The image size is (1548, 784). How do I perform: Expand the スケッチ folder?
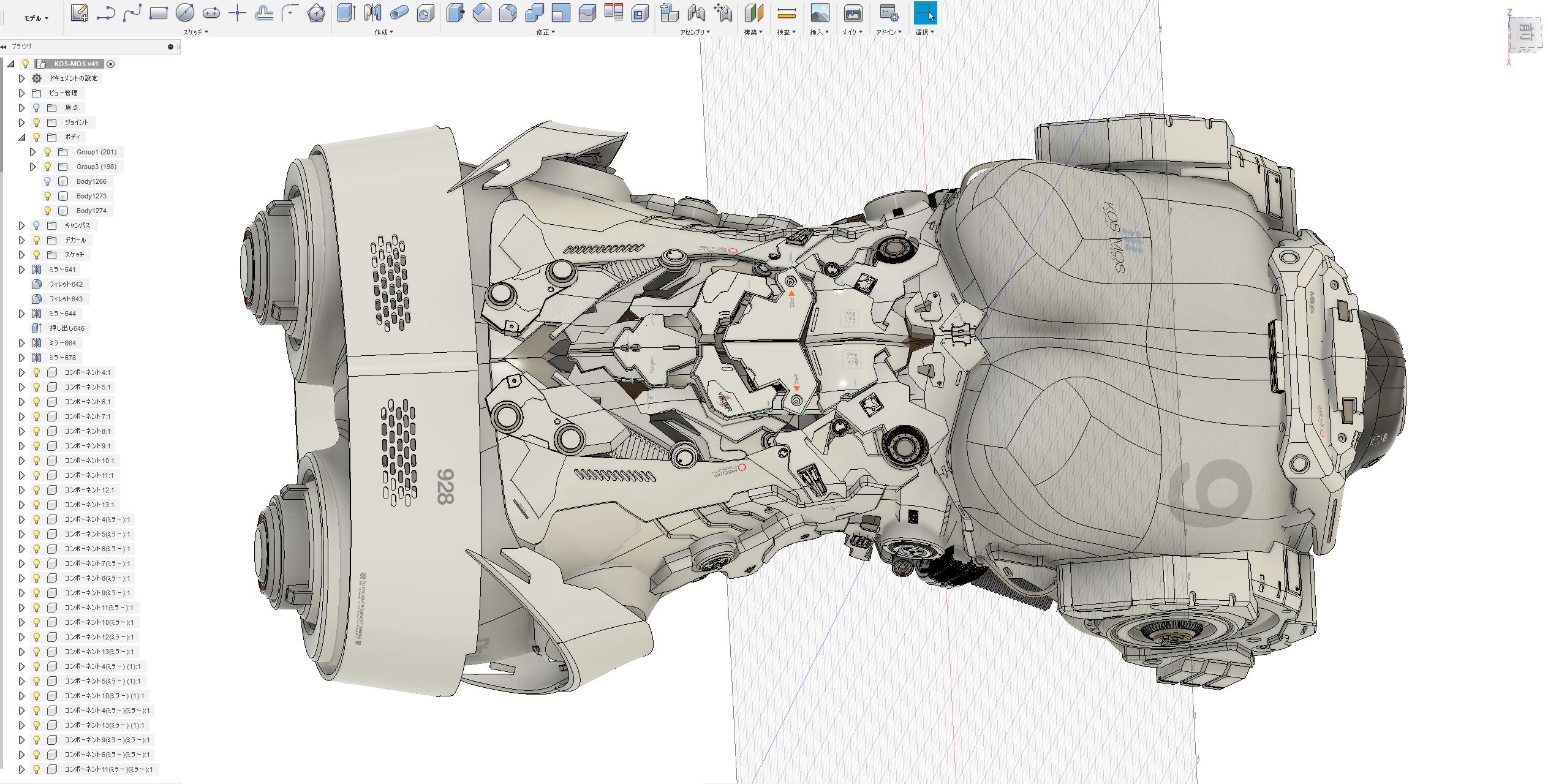coord(21,255)
